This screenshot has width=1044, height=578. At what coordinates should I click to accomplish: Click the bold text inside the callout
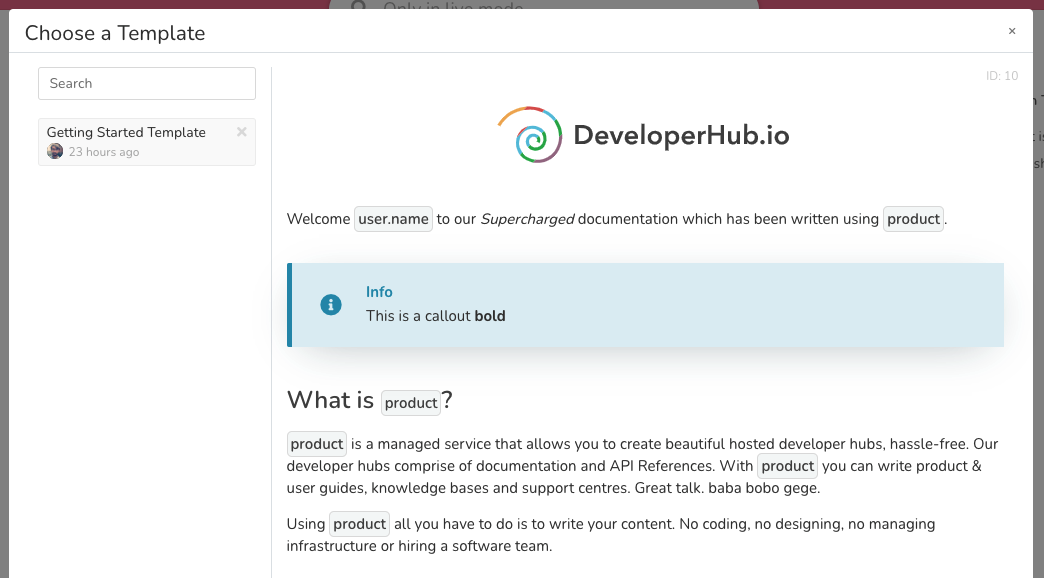coord(490,316)
